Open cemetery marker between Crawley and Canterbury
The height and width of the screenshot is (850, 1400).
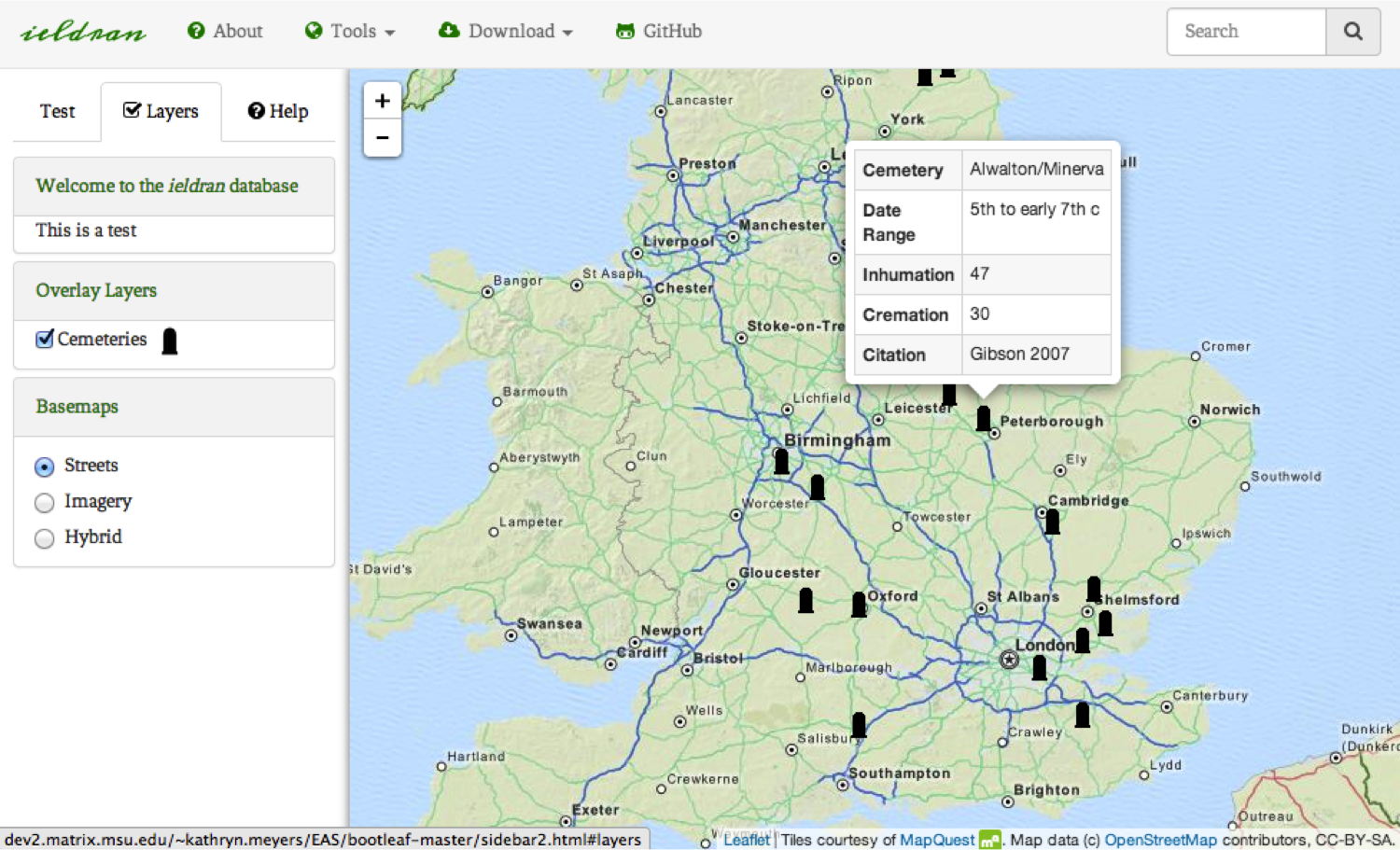click(x=1083, y=715)
